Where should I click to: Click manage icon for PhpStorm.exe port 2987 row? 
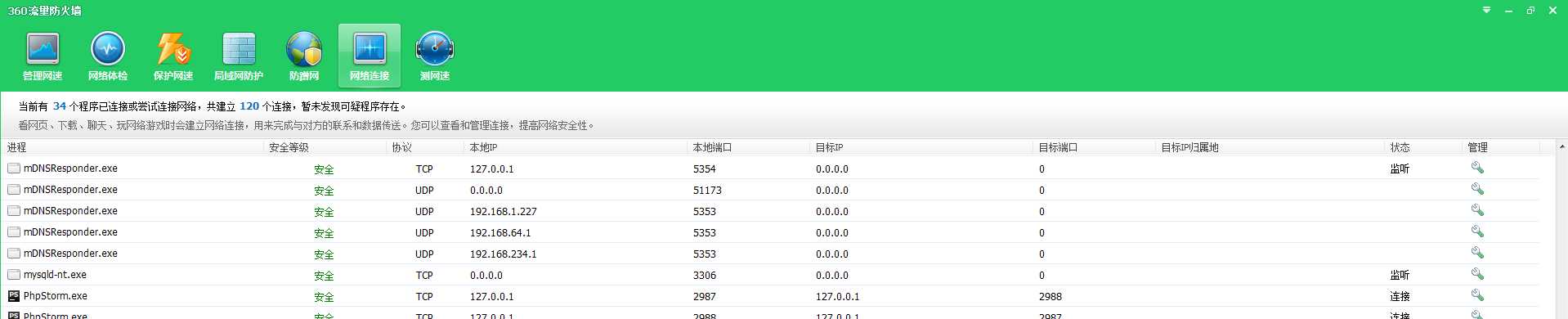1477,295
